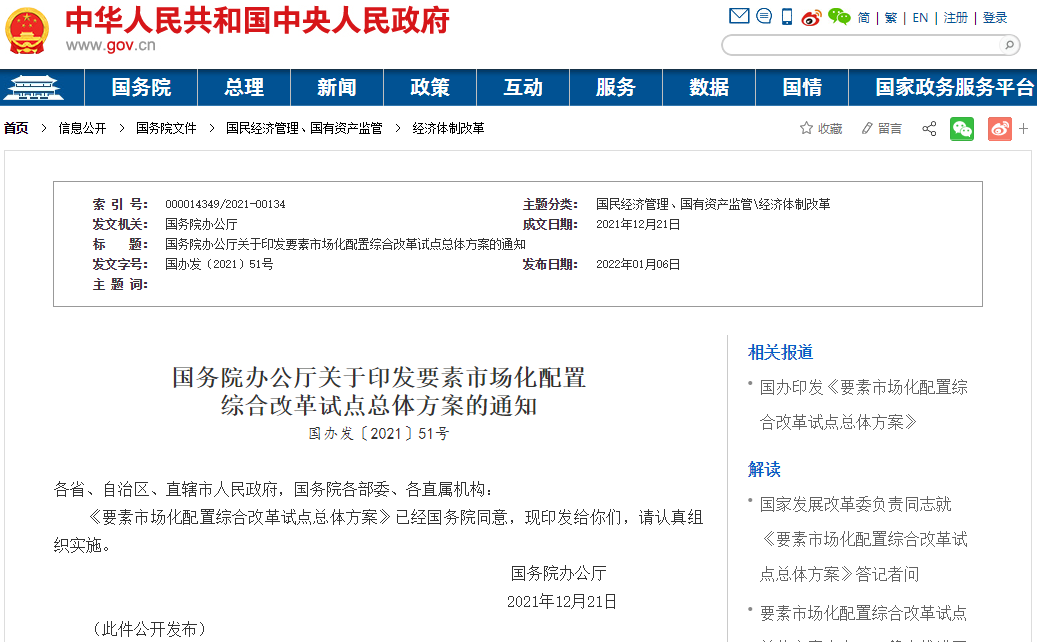Screen dimensions: 1037x642
Task: Switch to traditional Chinese 繁
Action: 891,18
